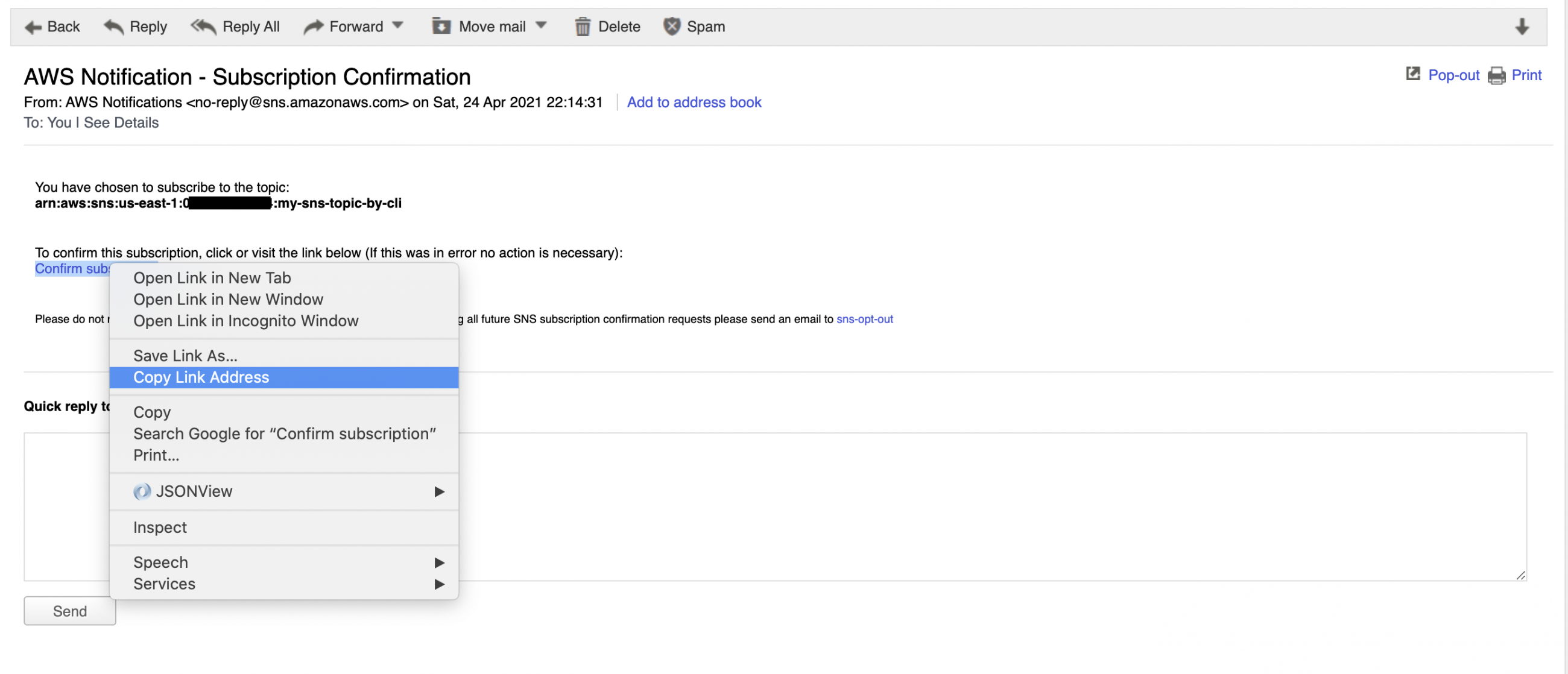The height and width of the screenshot is (674, 1568).
Task: Click the Forward arrow icon
Action: click(x=314, y=27)
